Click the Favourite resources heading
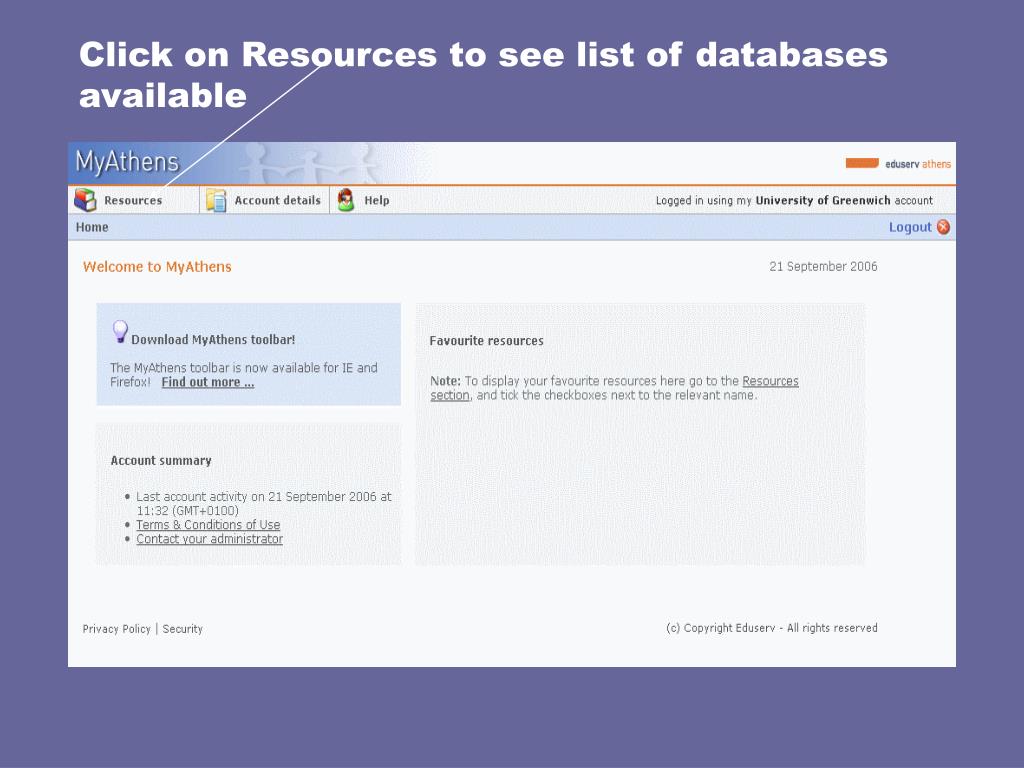Viewport: 1024px width, 768px height. [x=487, y=341]
